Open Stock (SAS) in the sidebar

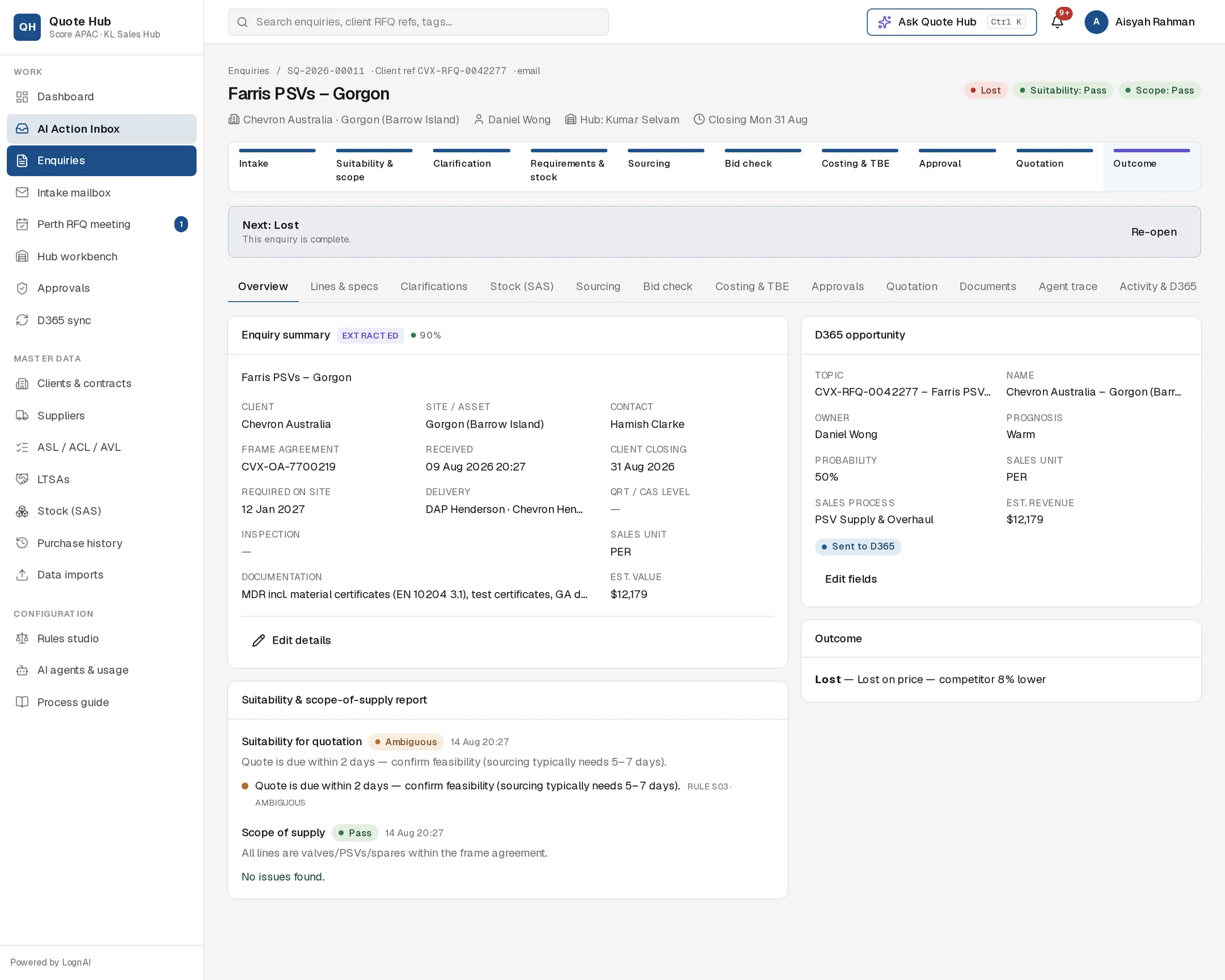[x=102, y=512]
